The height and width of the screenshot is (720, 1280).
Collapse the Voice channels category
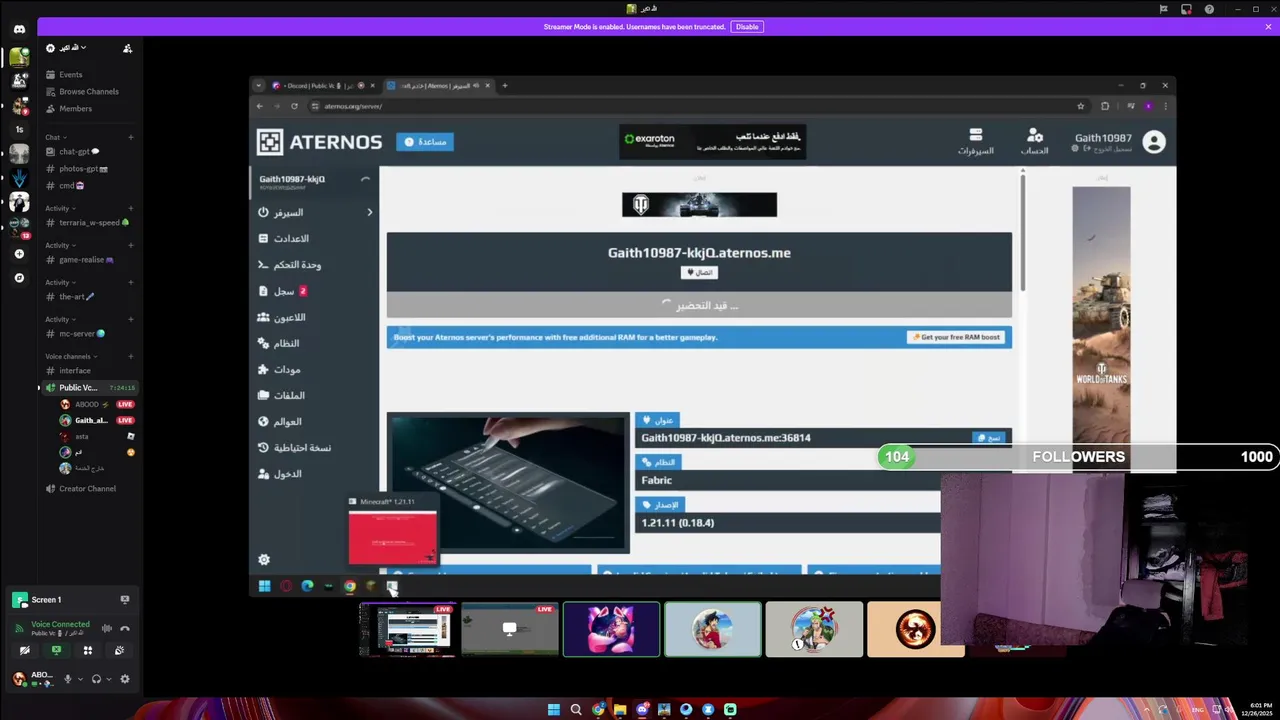(x=71, y=356)
